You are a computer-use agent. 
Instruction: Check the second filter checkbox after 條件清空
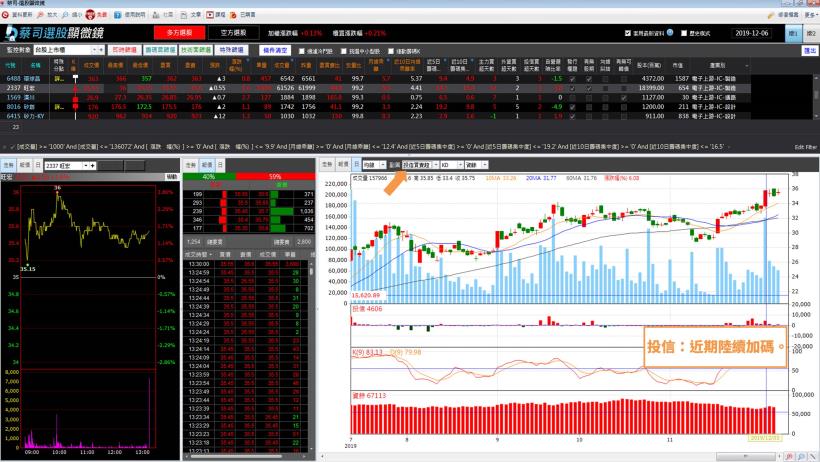pos(344,51)
